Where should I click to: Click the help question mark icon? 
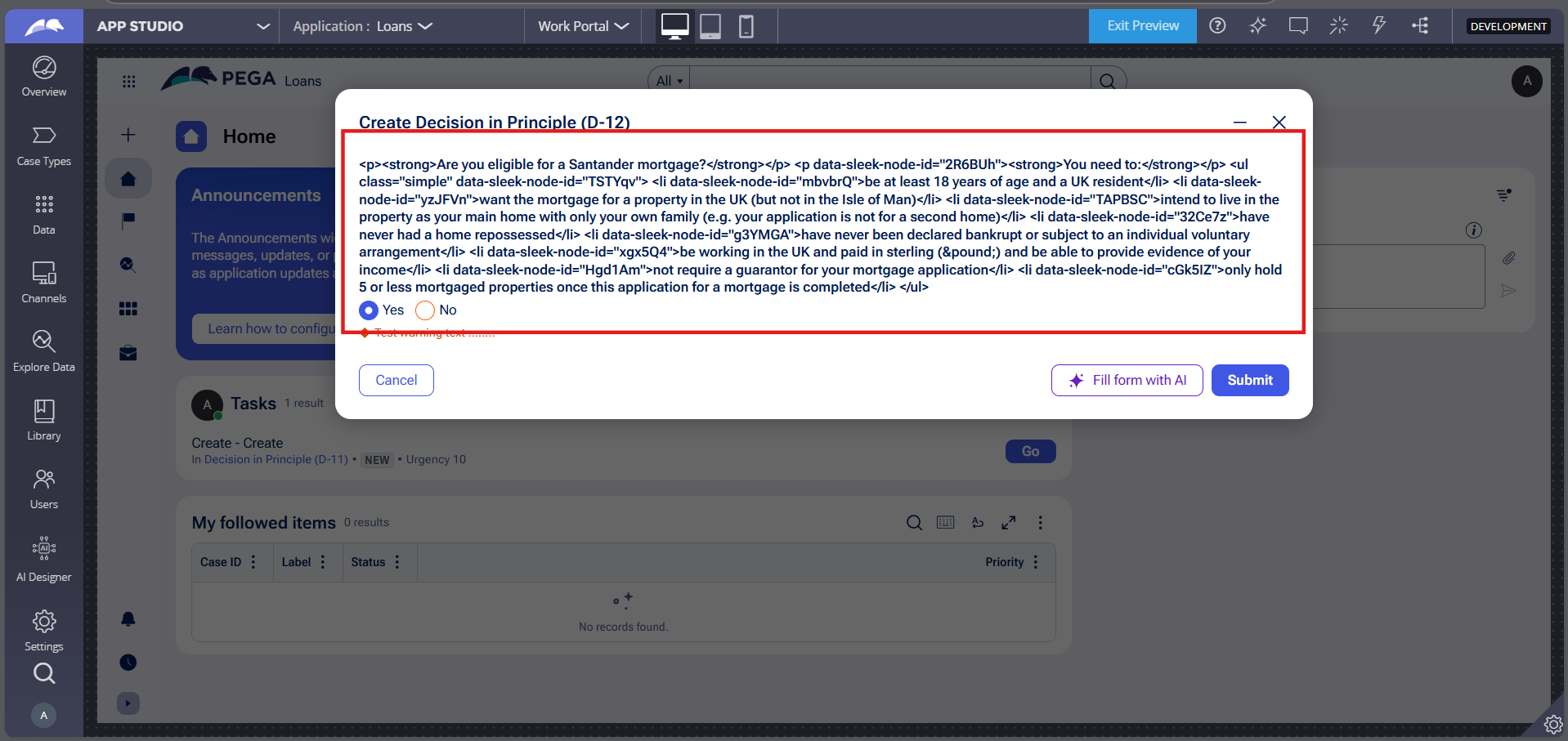click(x=1217, y=26)
